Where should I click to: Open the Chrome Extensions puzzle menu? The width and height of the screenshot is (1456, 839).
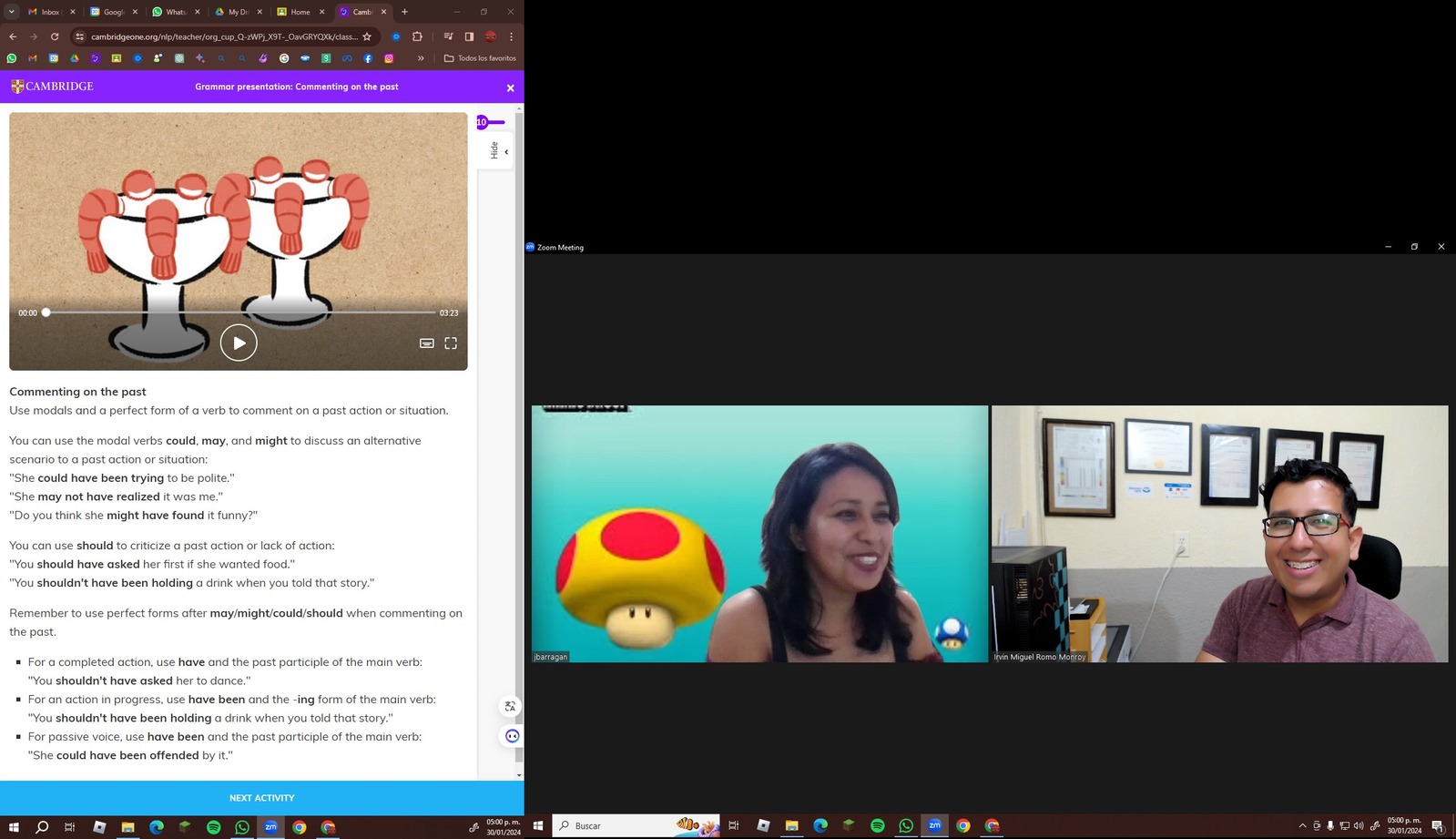[x=417, y=36]
